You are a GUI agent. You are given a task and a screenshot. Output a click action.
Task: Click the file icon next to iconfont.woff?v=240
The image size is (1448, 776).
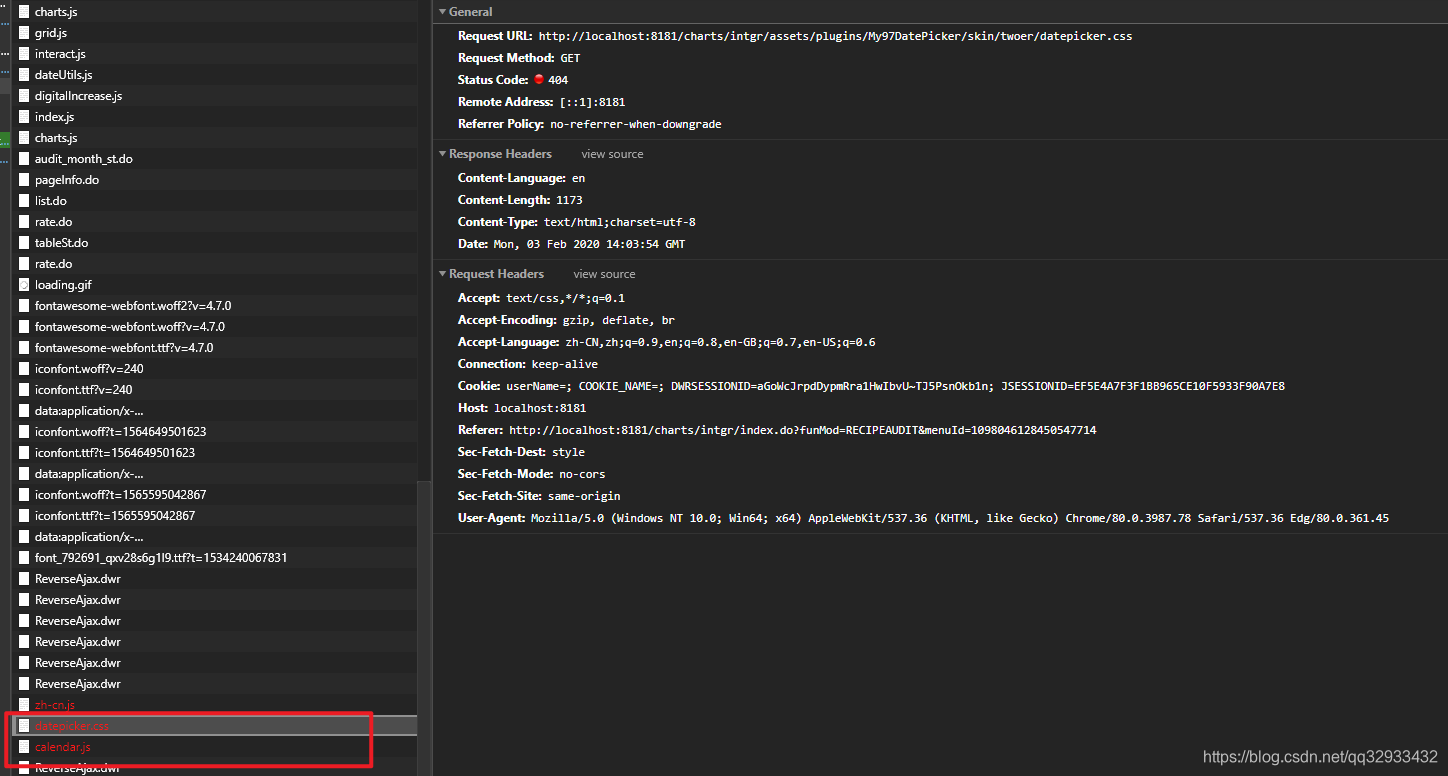pos(24,369)
